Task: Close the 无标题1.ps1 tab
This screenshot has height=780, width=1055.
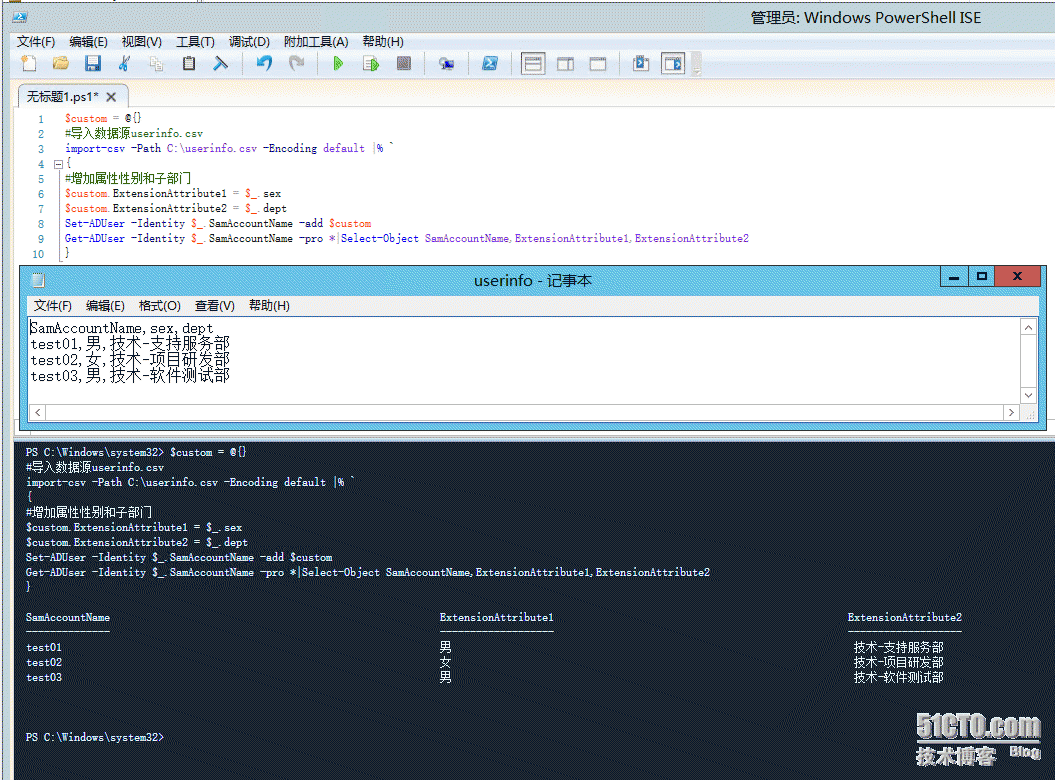Action: [111, 97]
